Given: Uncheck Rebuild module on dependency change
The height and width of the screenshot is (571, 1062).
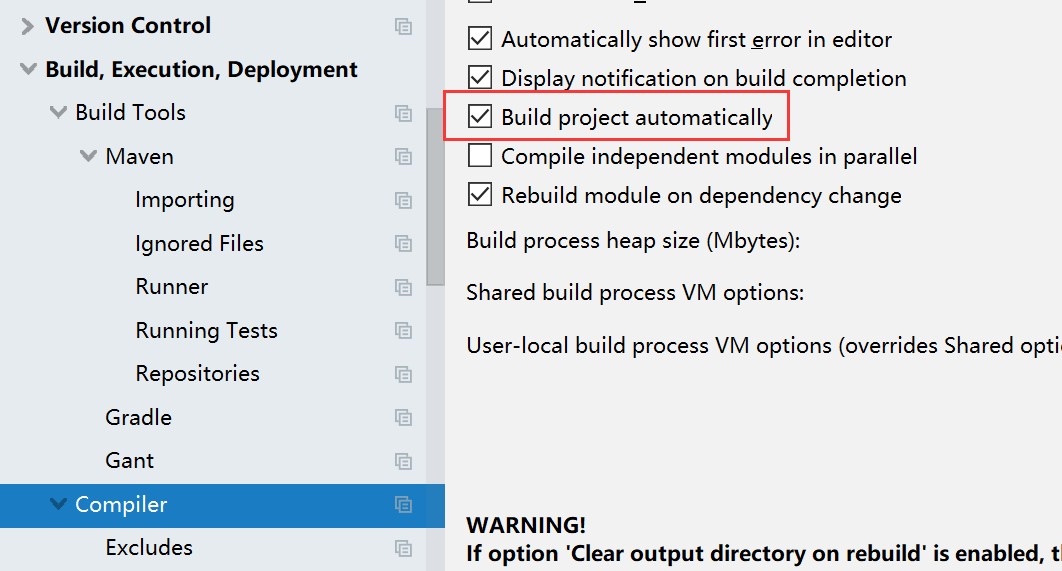Looking at the screenshot, I should pos(481,195).
